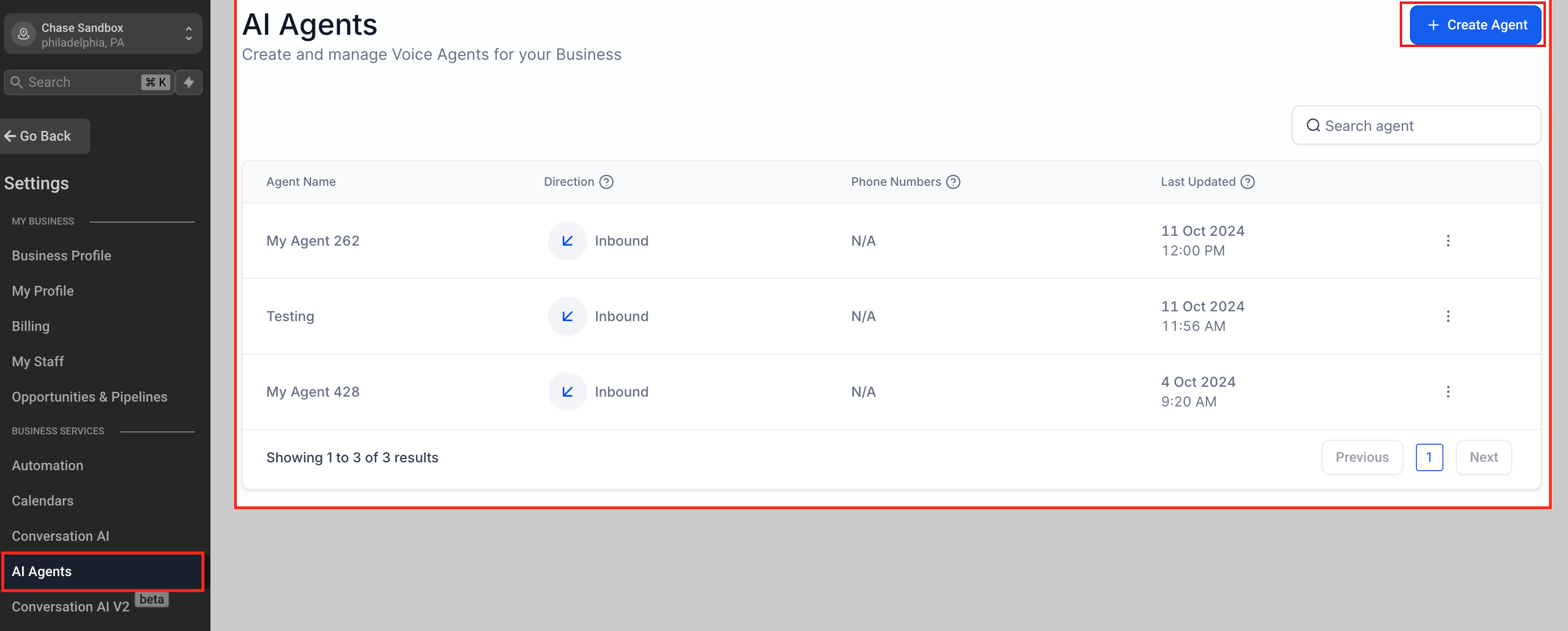Go back using the Go Back button

(x=45, y=136)
